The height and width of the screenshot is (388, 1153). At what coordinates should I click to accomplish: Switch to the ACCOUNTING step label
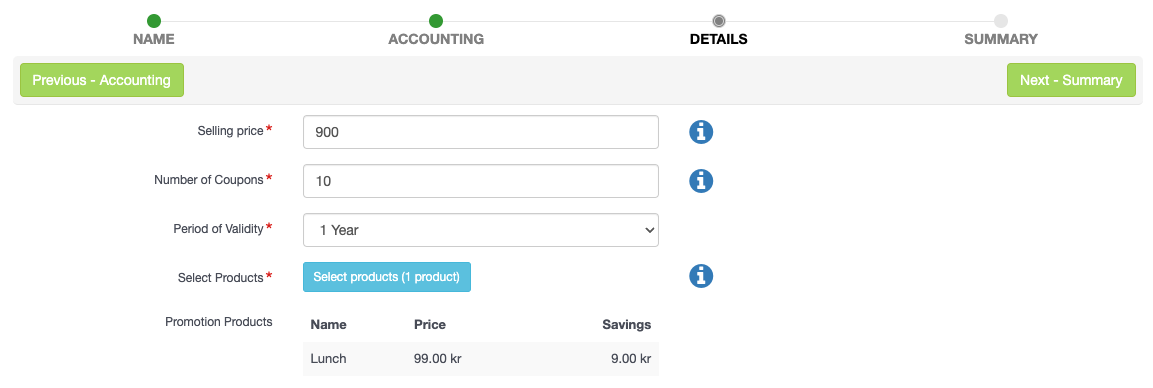[x=436, y=40]
